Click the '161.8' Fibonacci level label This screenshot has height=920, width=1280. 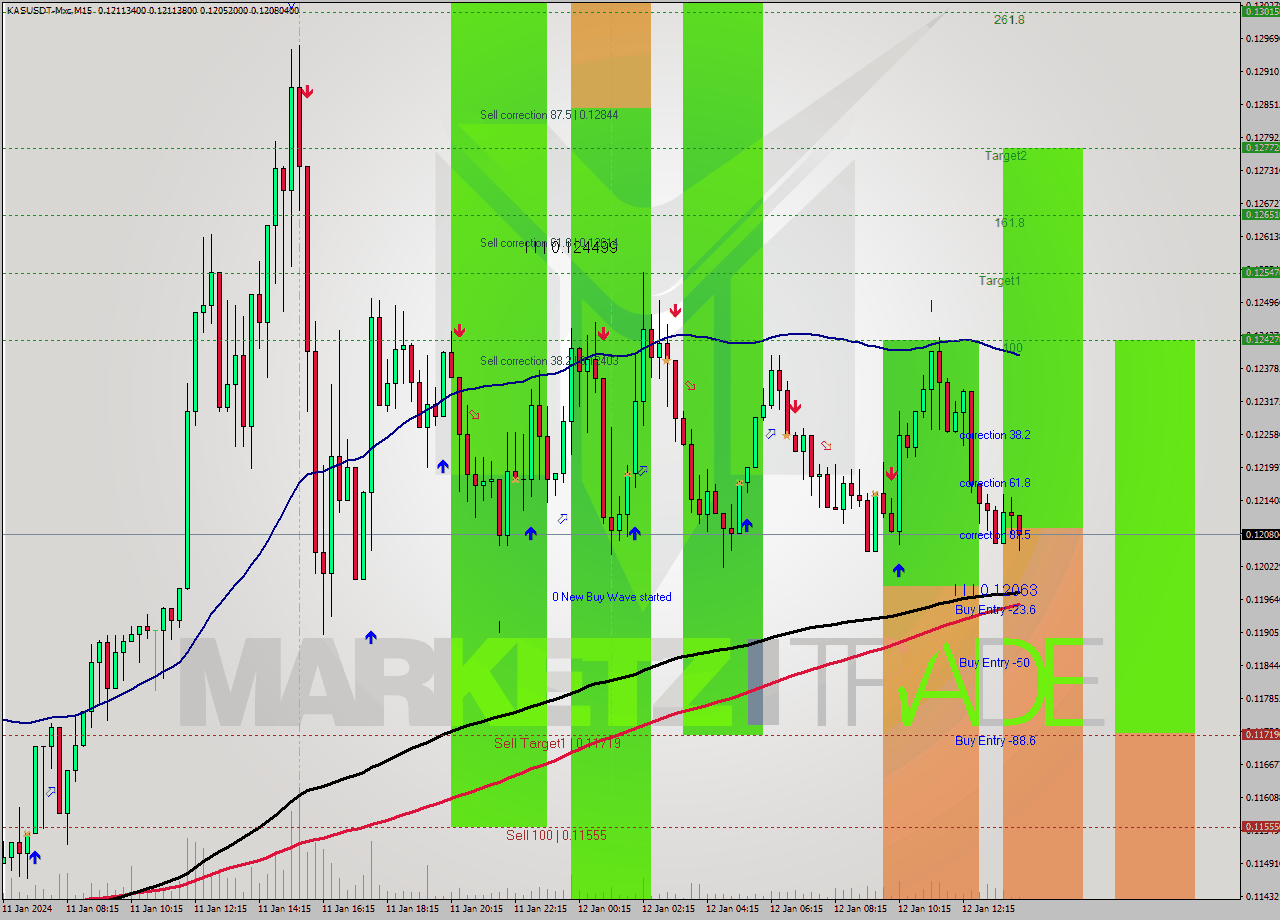coord(1009,223)
